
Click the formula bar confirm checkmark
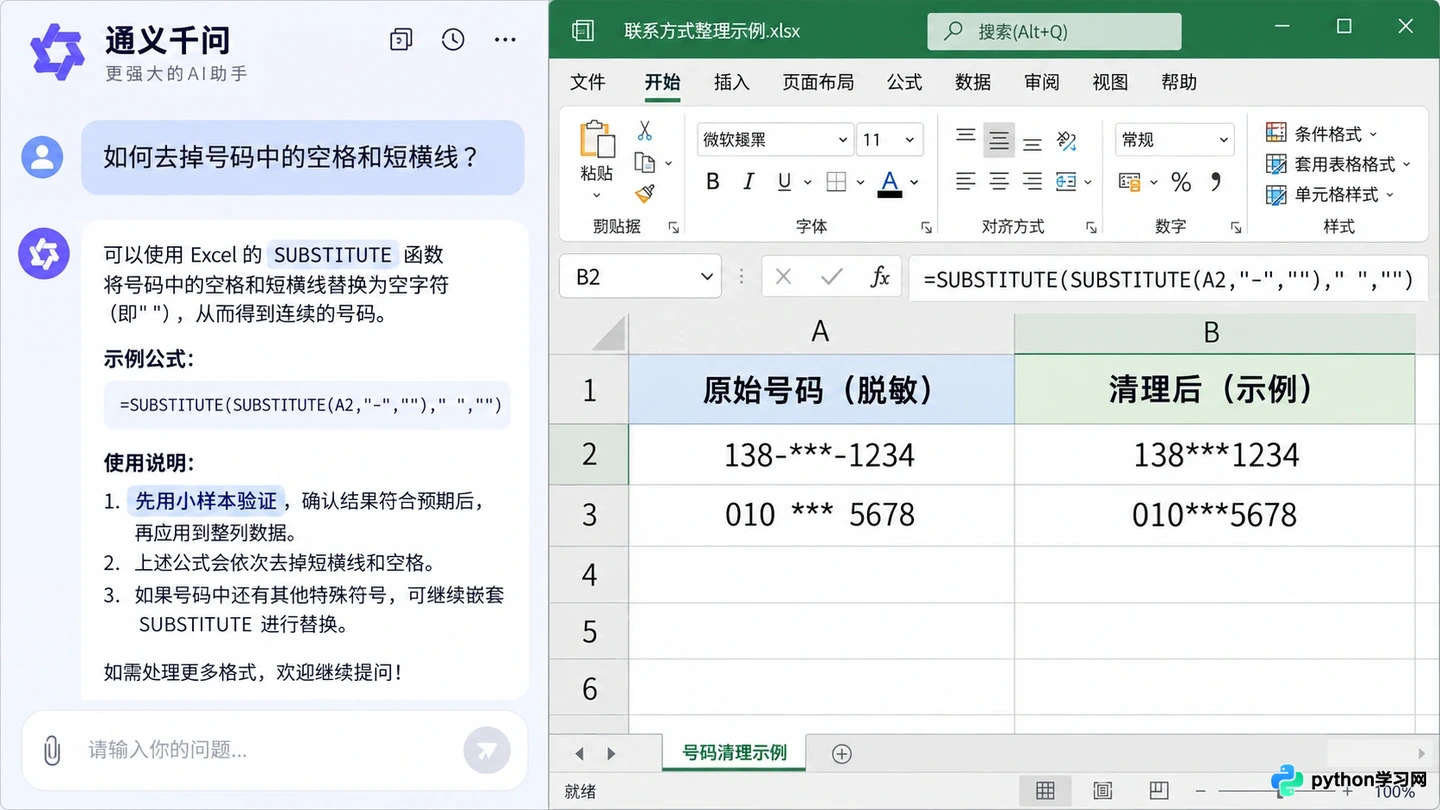pyautogui.click(x=831, y=277)
